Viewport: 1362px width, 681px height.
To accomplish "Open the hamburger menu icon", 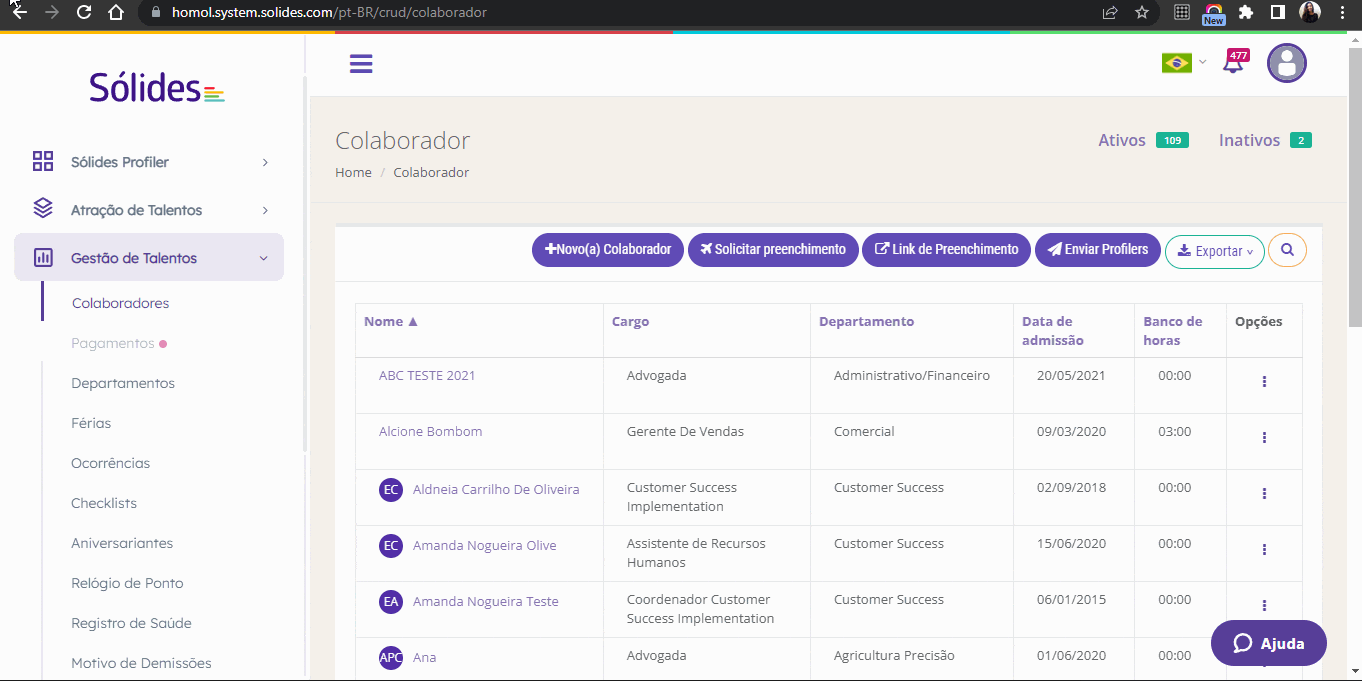I will point(361,64).
